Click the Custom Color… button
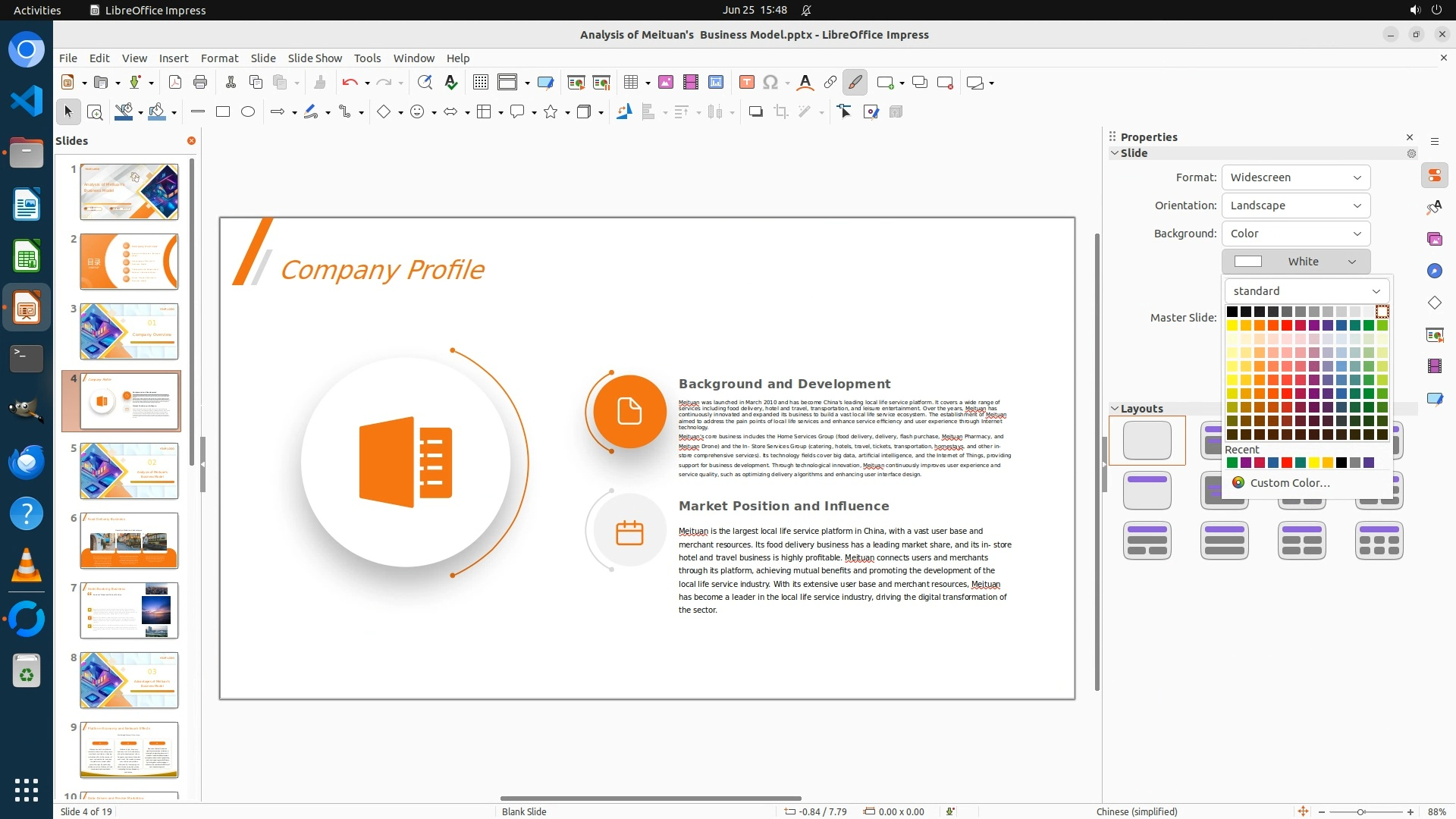1456x819 pixels. pos(1289,483)
